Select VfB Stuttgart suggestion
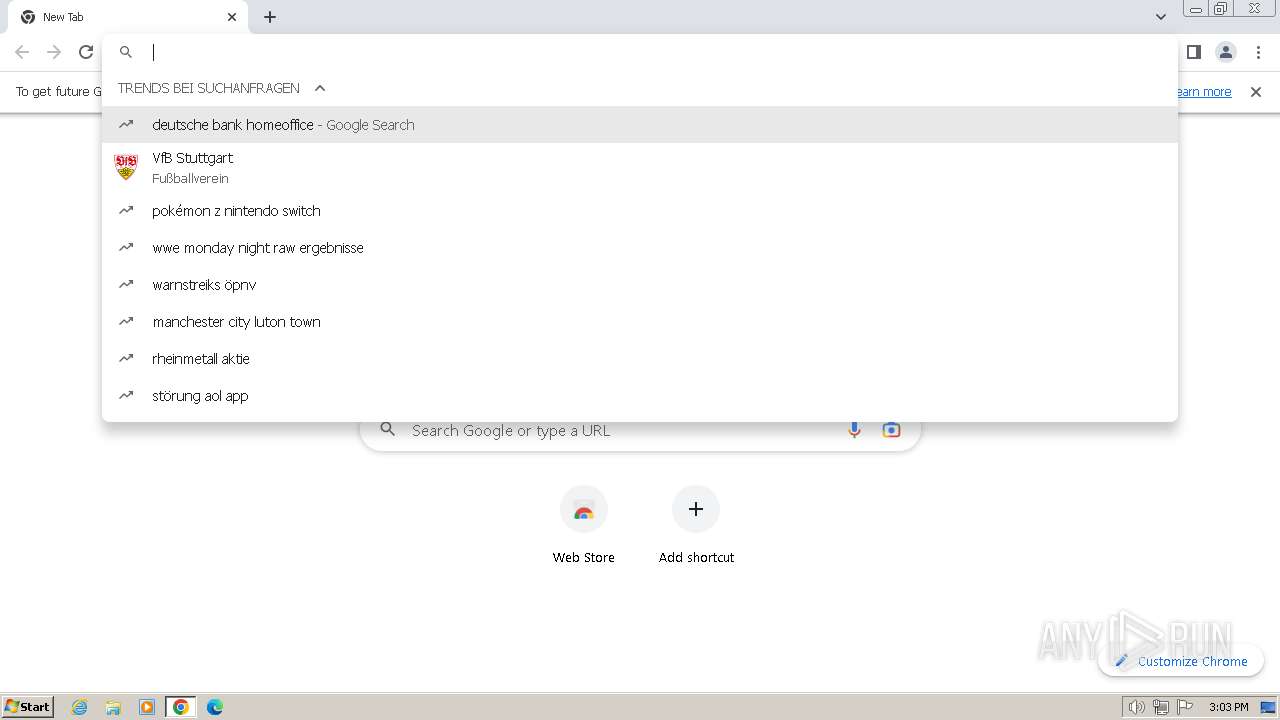Image resolution: width=1280 pixels, height=720 pixels. (x=640, y=168)
